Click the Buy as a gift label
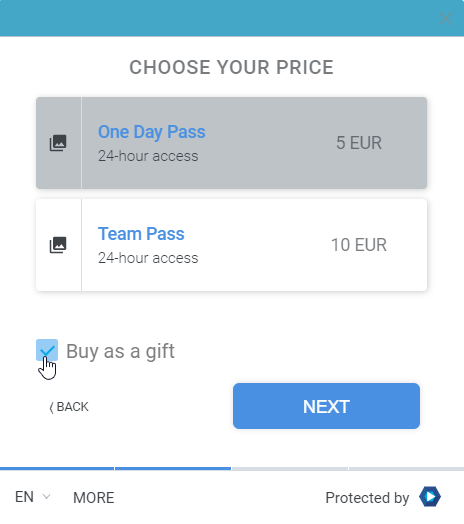Viewport: 464px width, 524px height. pyautogui.click(x=120, y=351)
